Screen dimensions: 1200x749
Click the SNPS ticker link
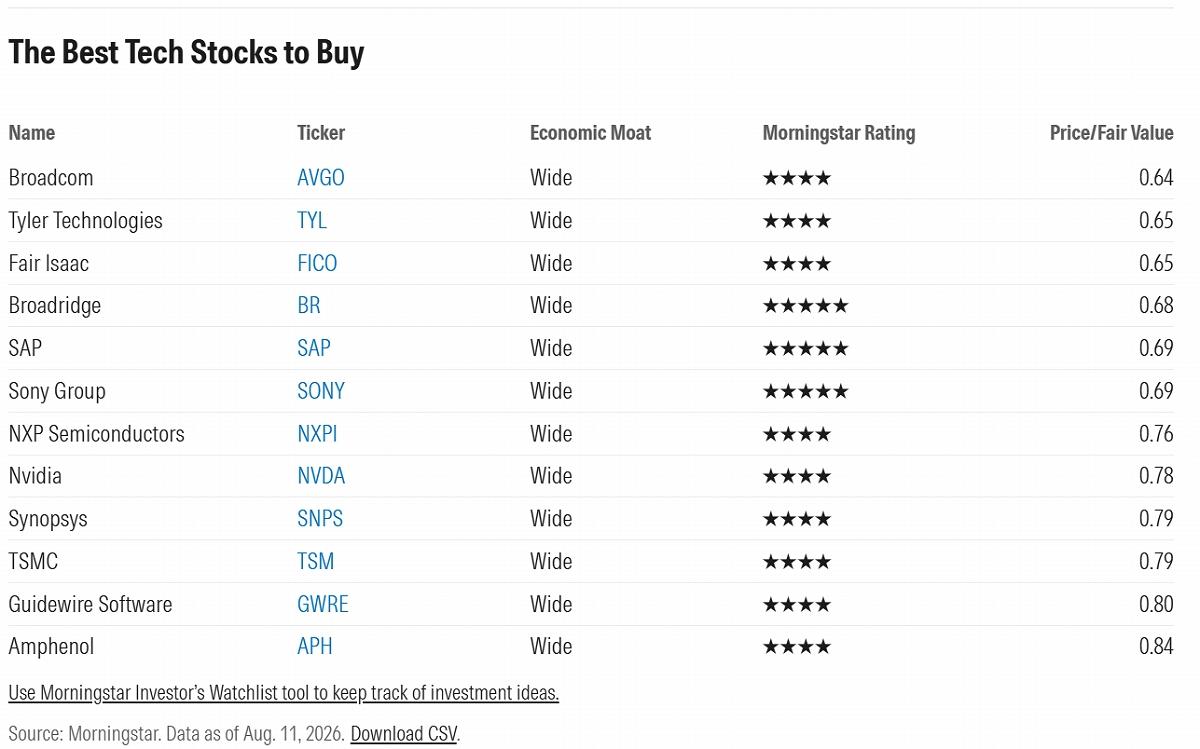coord(320,519)
